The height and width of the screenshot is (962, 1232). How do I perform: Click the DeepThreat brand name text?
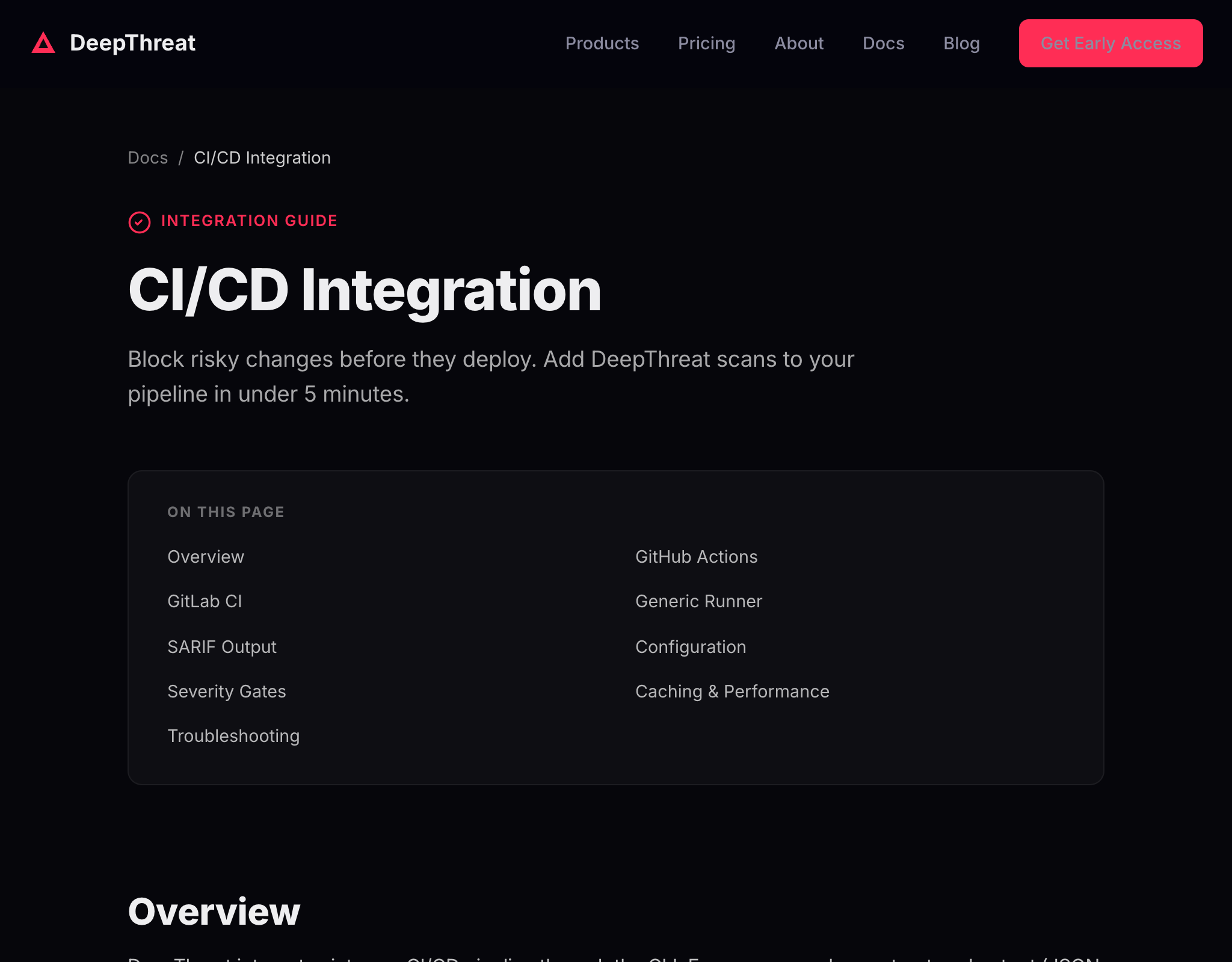[132, 43]
